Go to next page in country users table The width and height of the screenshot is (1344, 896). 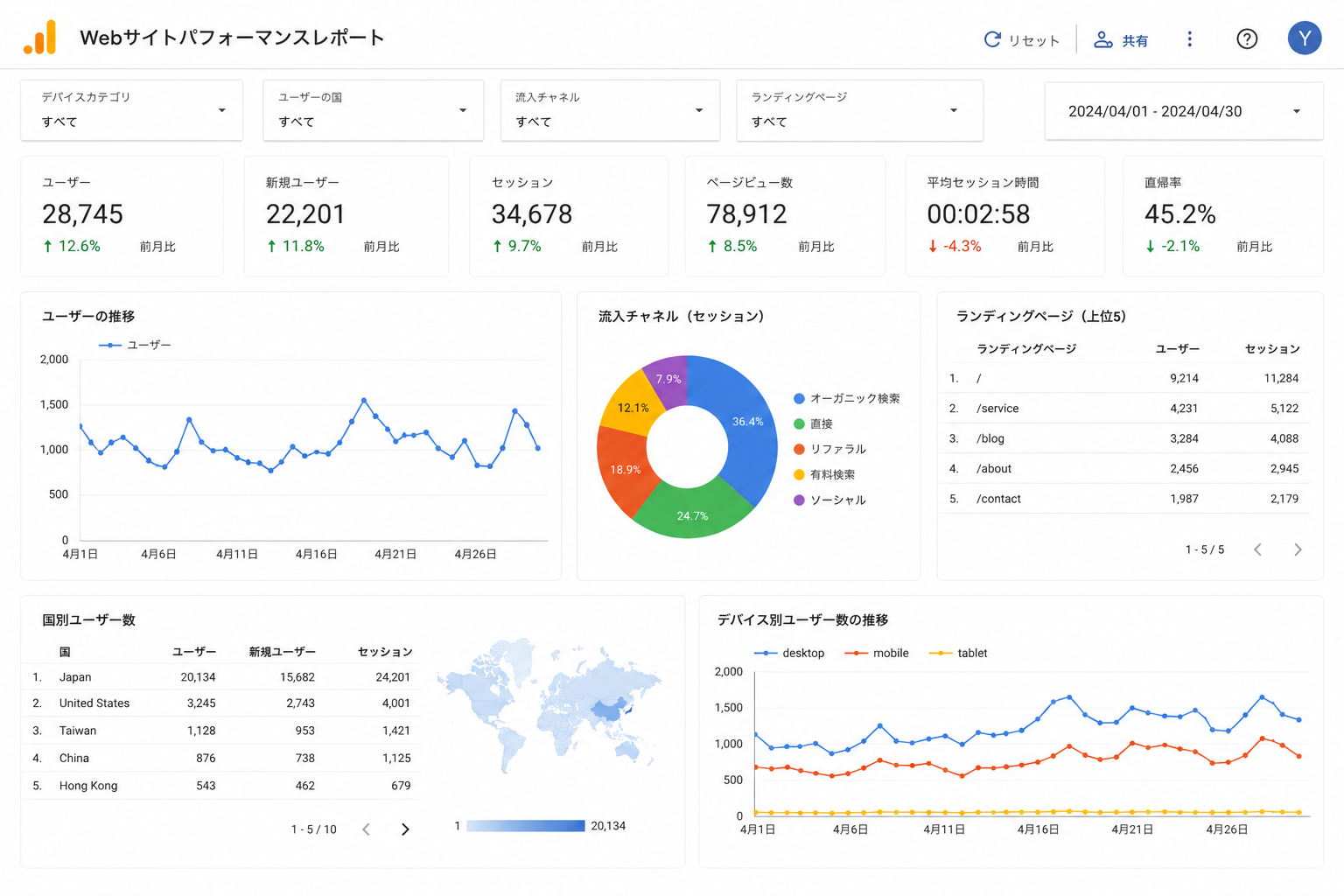(x=405, y=829)
